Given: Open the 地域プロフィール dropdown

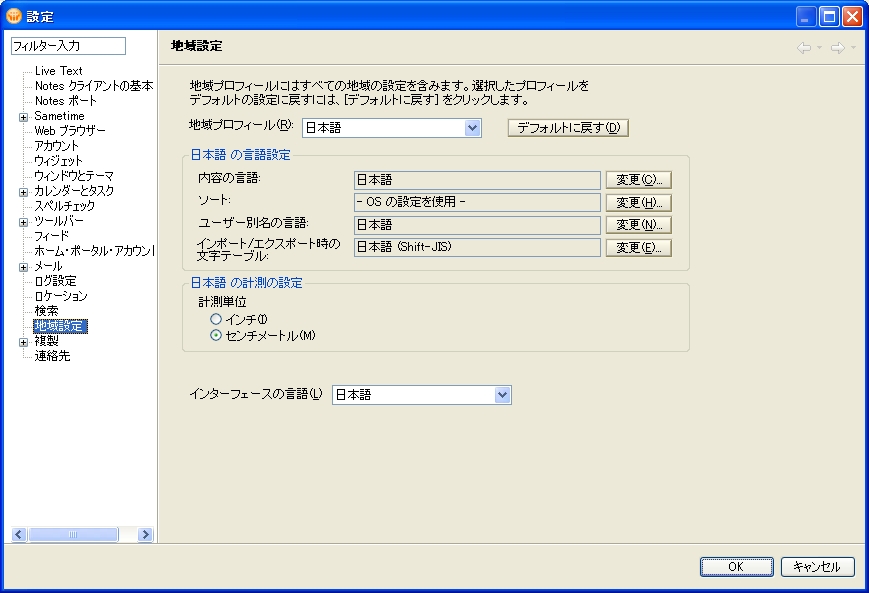Looking at the screenshot, I should [x=473, y=128].
